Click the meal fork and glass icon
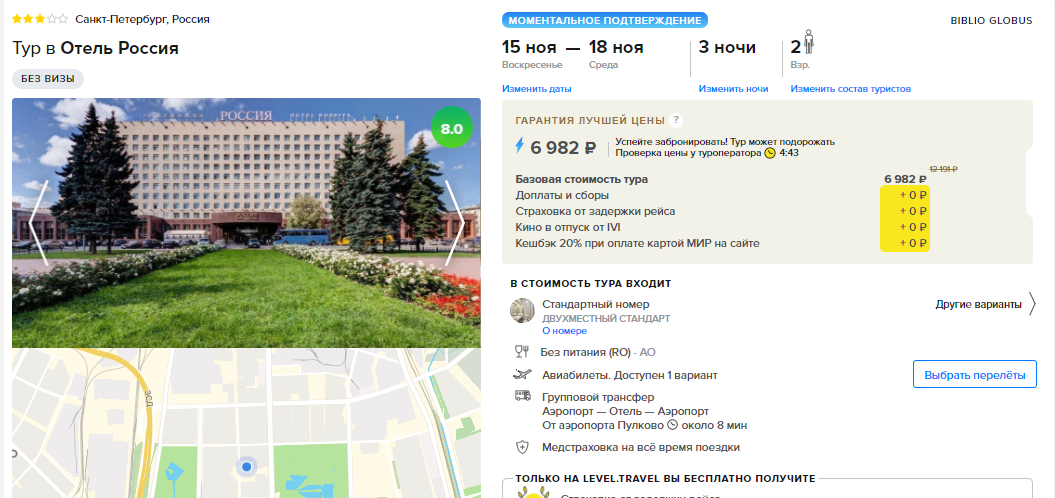The width and height of the screenshot is (1055, 498). [x=521, y=351]
